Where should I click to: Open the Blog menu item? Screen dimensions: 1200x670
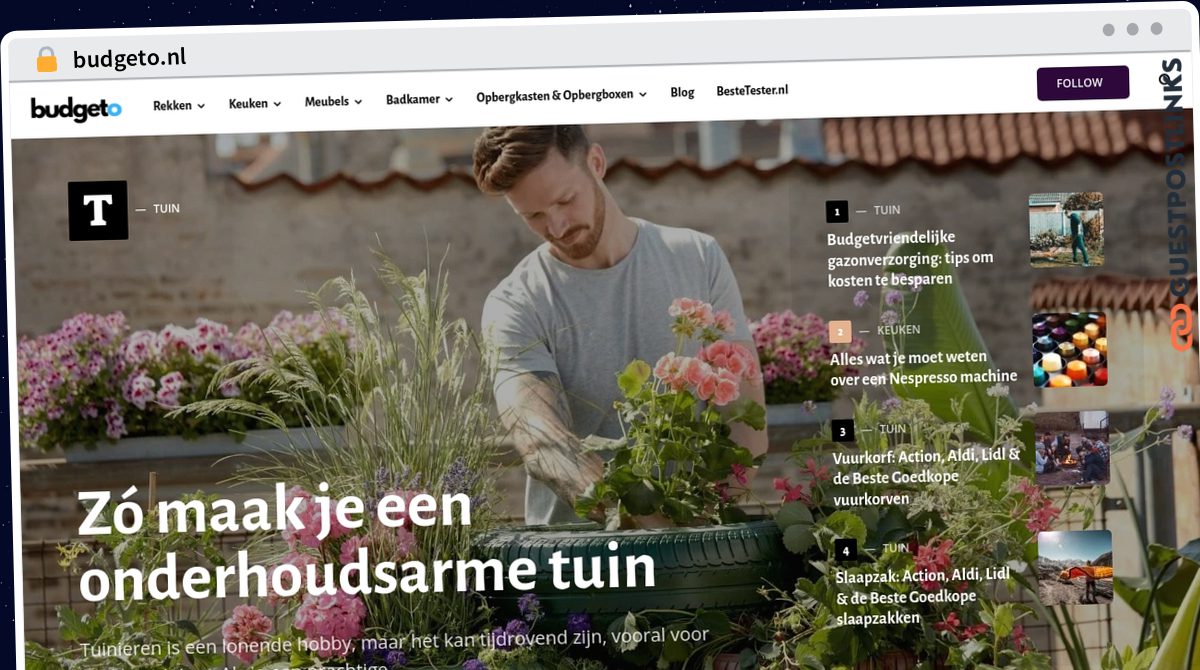tap(682, 92)
